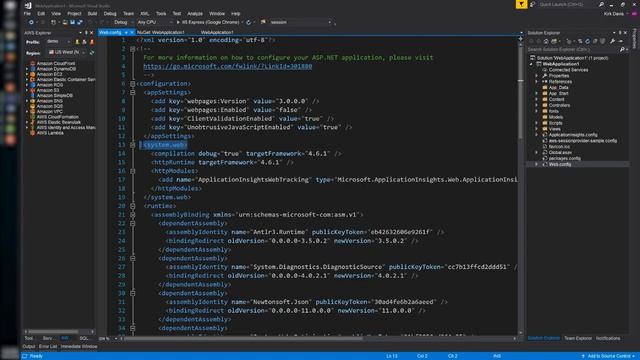This screenshot has height=360, width=640.
Task: Select packages.config in Solution Explorer
Action: tap(564, 158)
